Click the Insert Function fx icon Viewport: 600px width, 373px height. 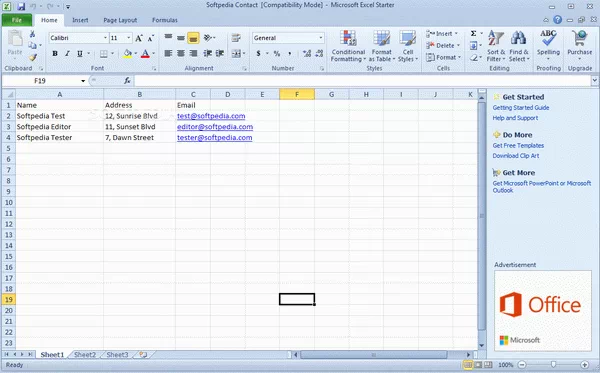(127, 81)
